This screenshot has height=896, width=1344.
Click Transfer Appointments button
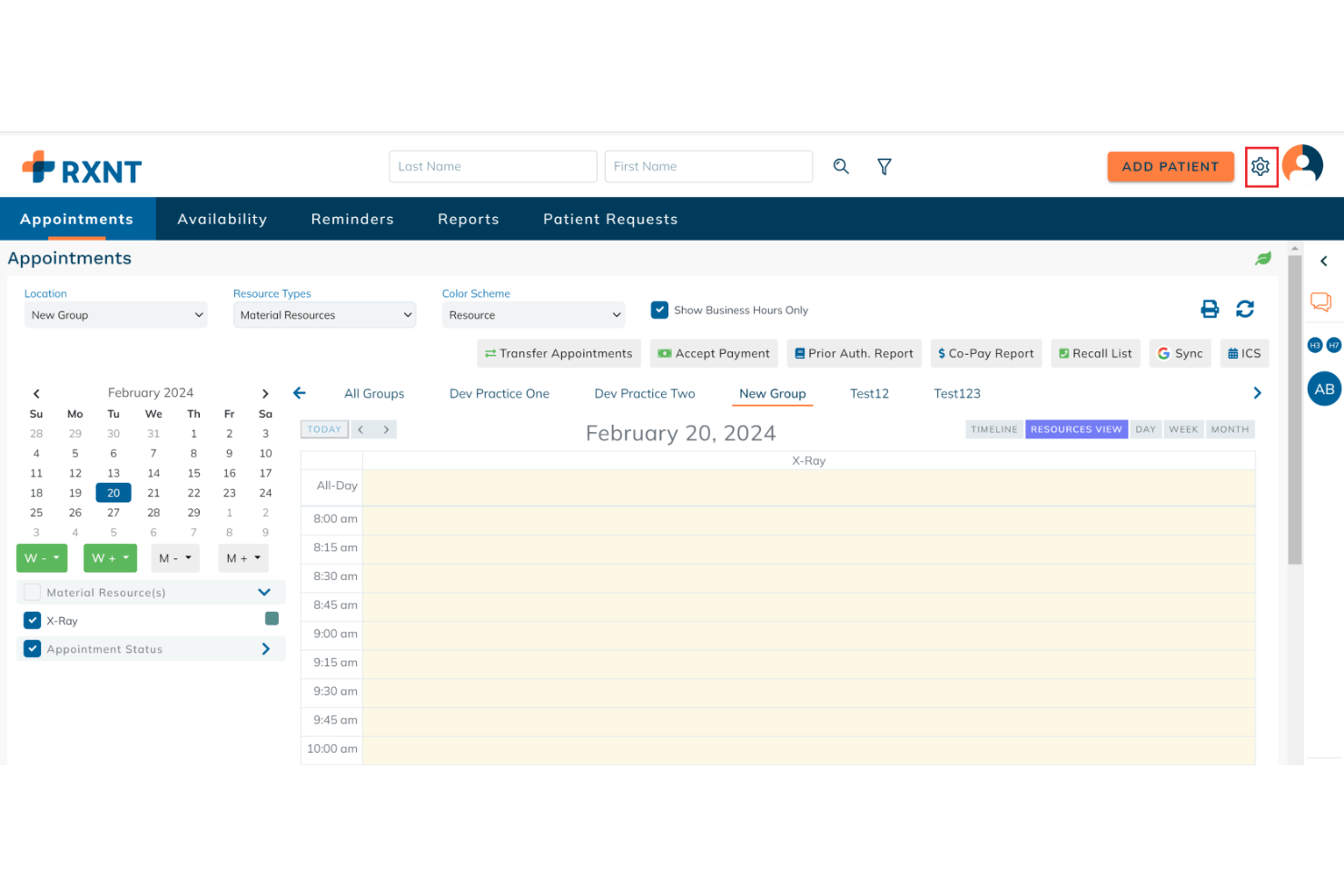(558, 353)
